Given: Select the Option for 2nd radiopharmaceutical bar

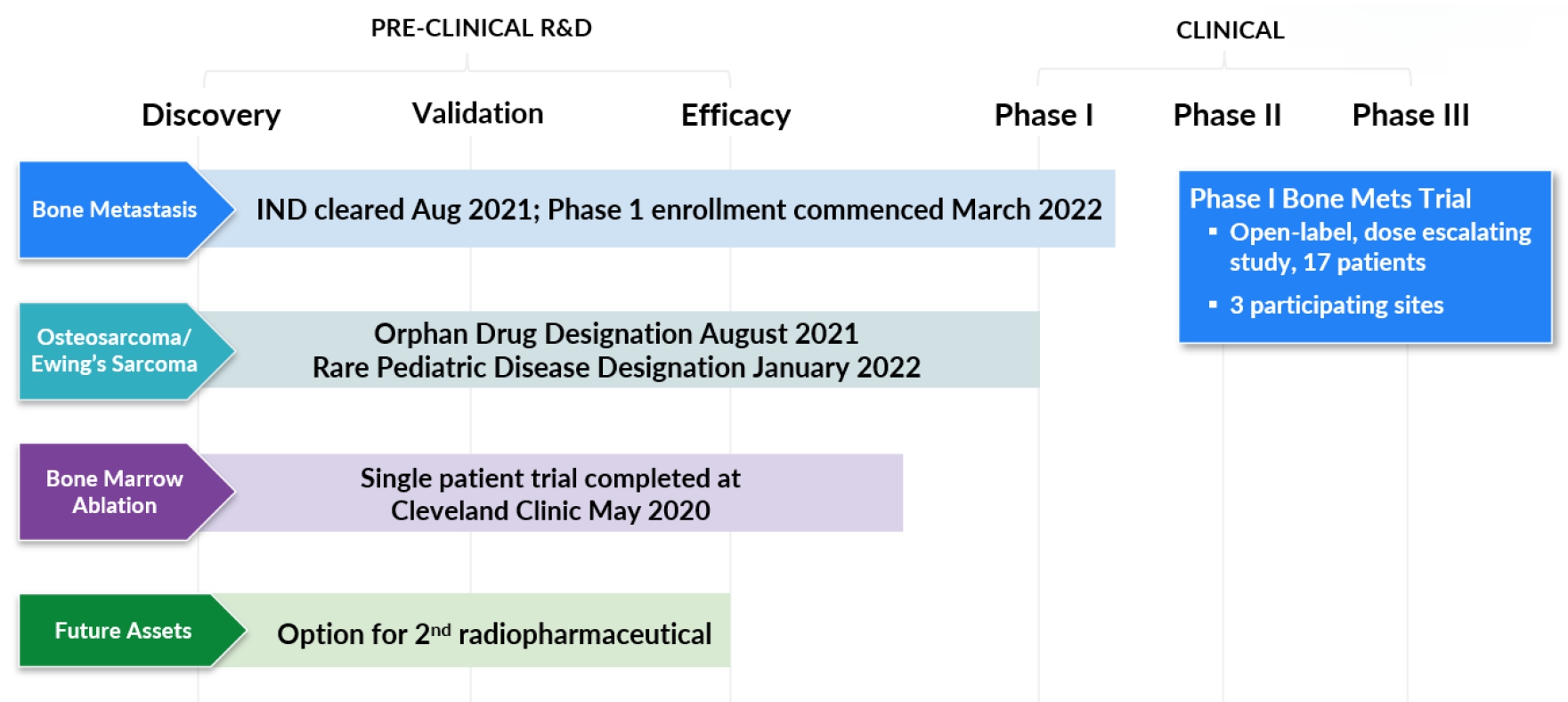Looking at the screenshot, I should click(494, 633).
